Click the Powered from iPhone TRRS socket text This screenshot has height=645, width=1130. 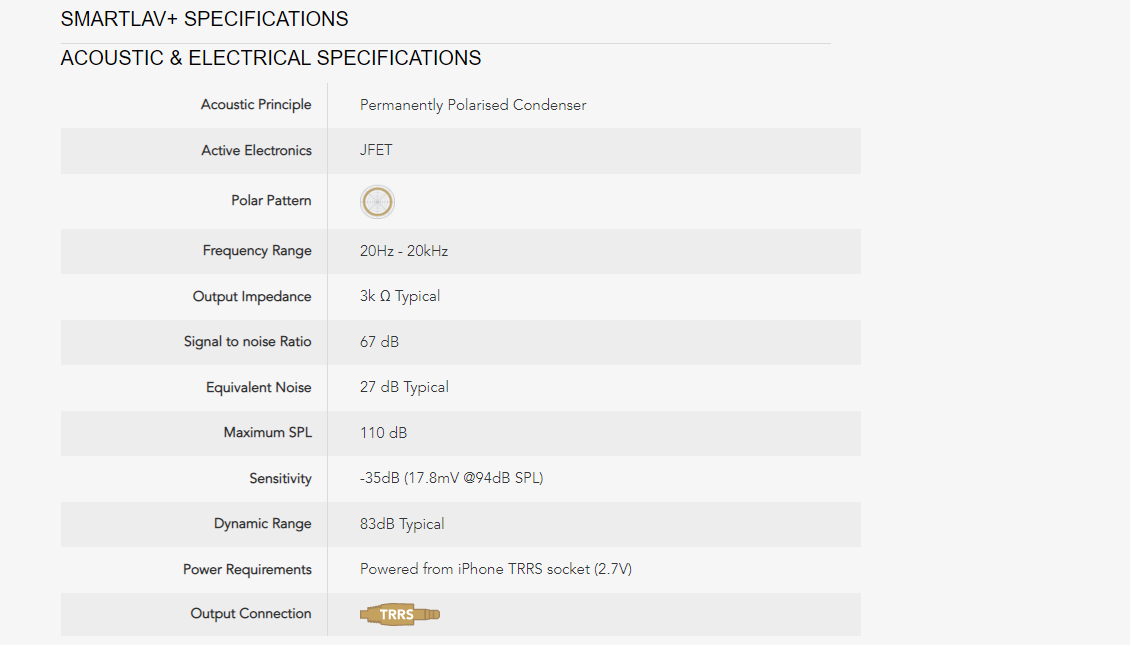(x=496, y=569)
